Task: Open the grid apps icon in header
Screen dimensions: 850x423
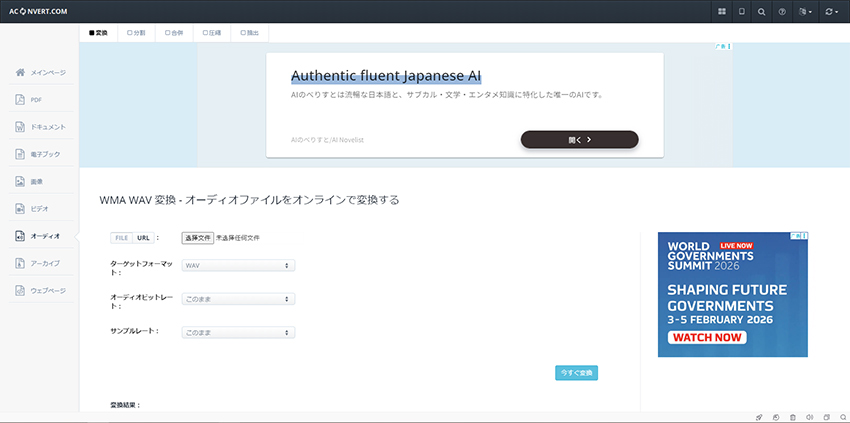Action: pos(722,11)
